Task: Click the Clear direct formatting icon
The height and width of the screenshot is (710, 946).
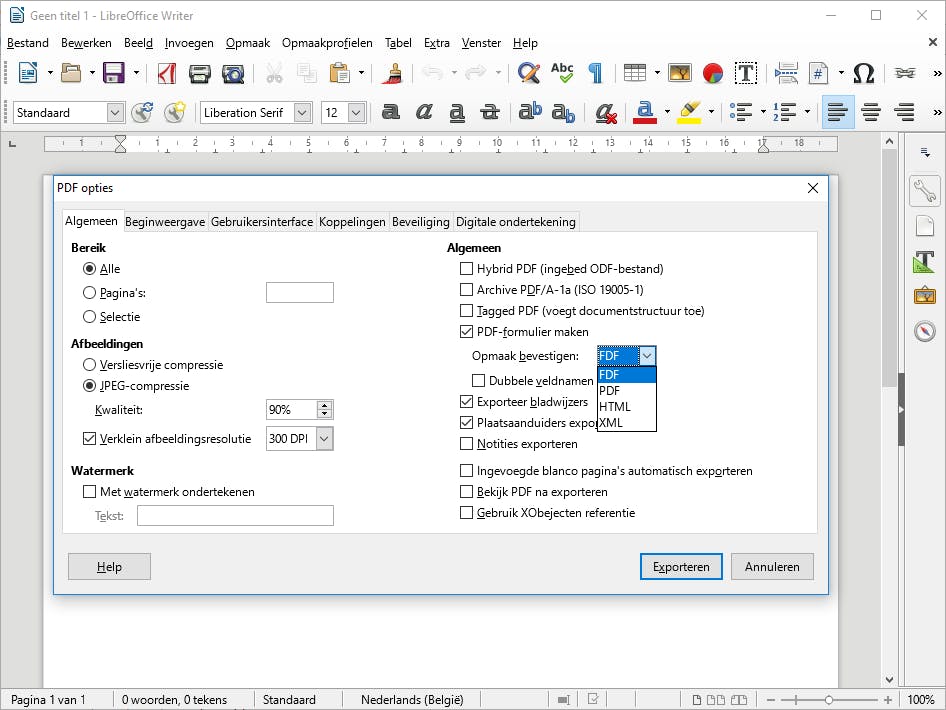Action: coord(605,112)
